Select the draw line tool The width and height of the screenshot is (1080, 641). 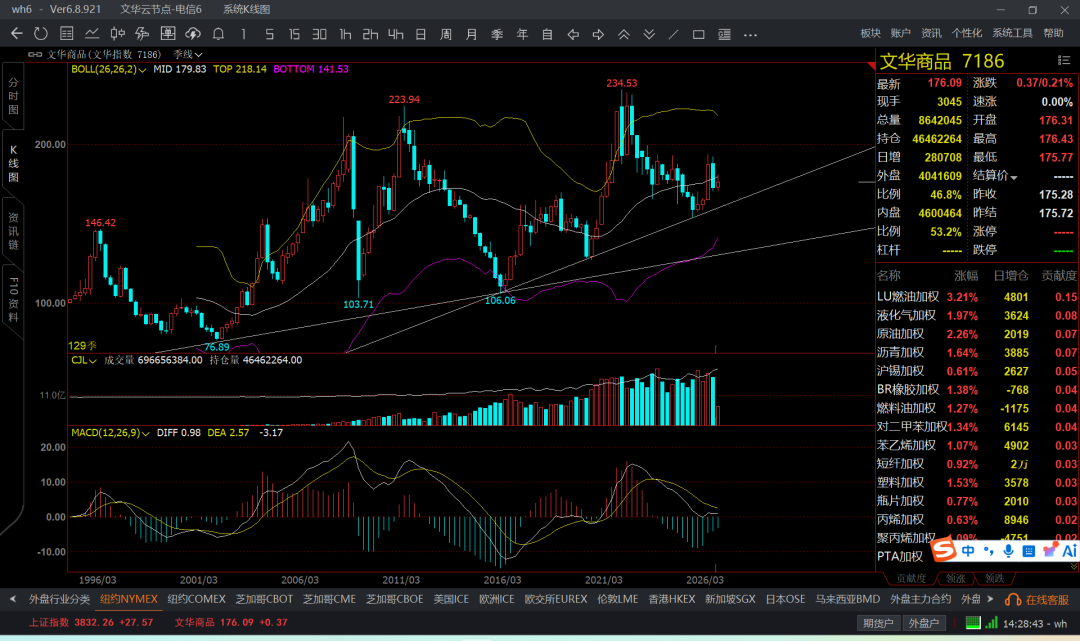coord(674,34)
